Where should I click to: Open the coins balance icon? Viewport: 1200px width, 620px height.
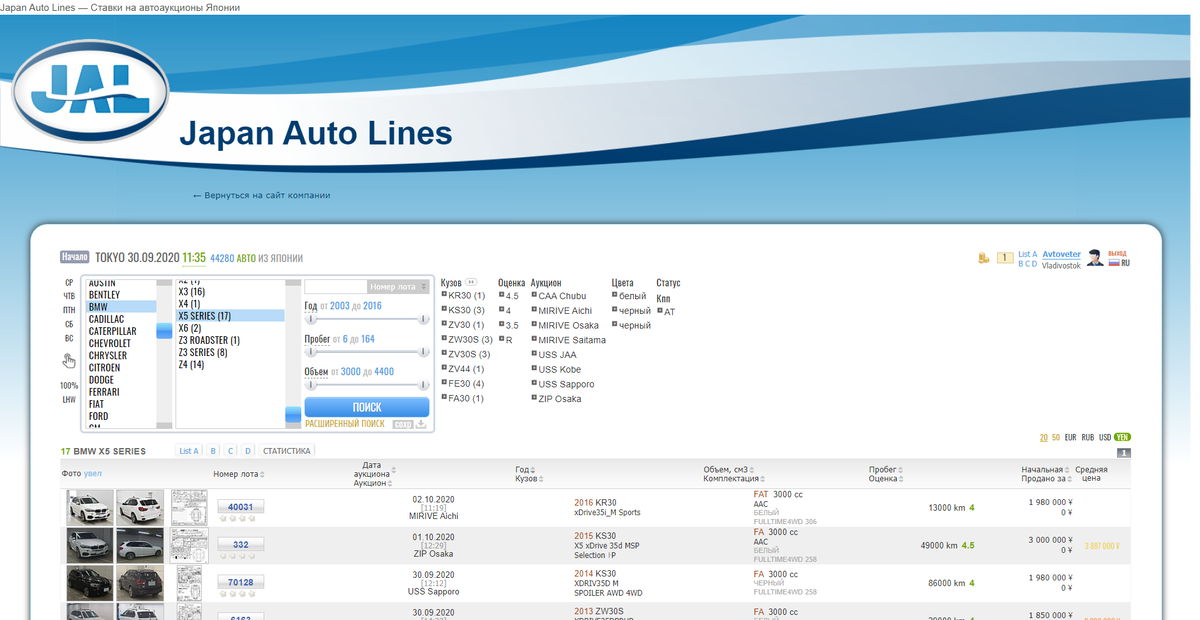point(984,258)
